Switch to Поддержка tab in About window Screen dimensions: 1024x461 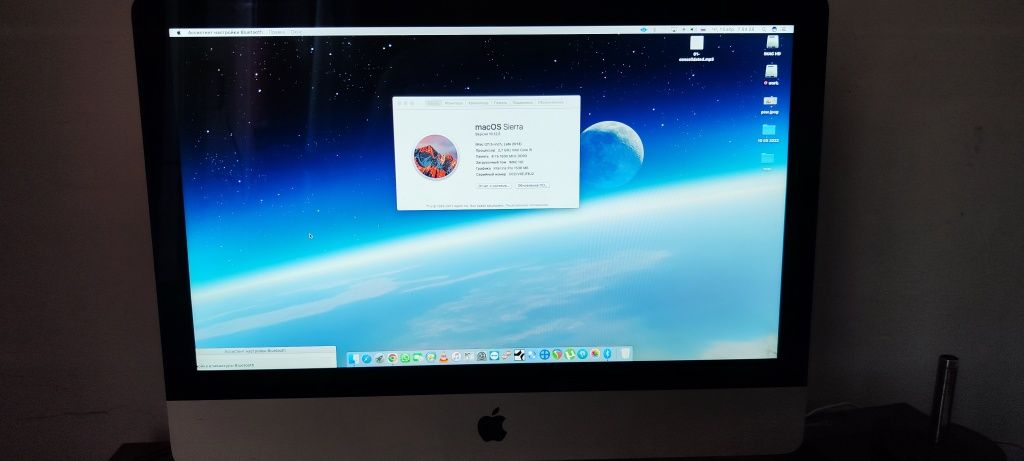click(x=523, y=103)
